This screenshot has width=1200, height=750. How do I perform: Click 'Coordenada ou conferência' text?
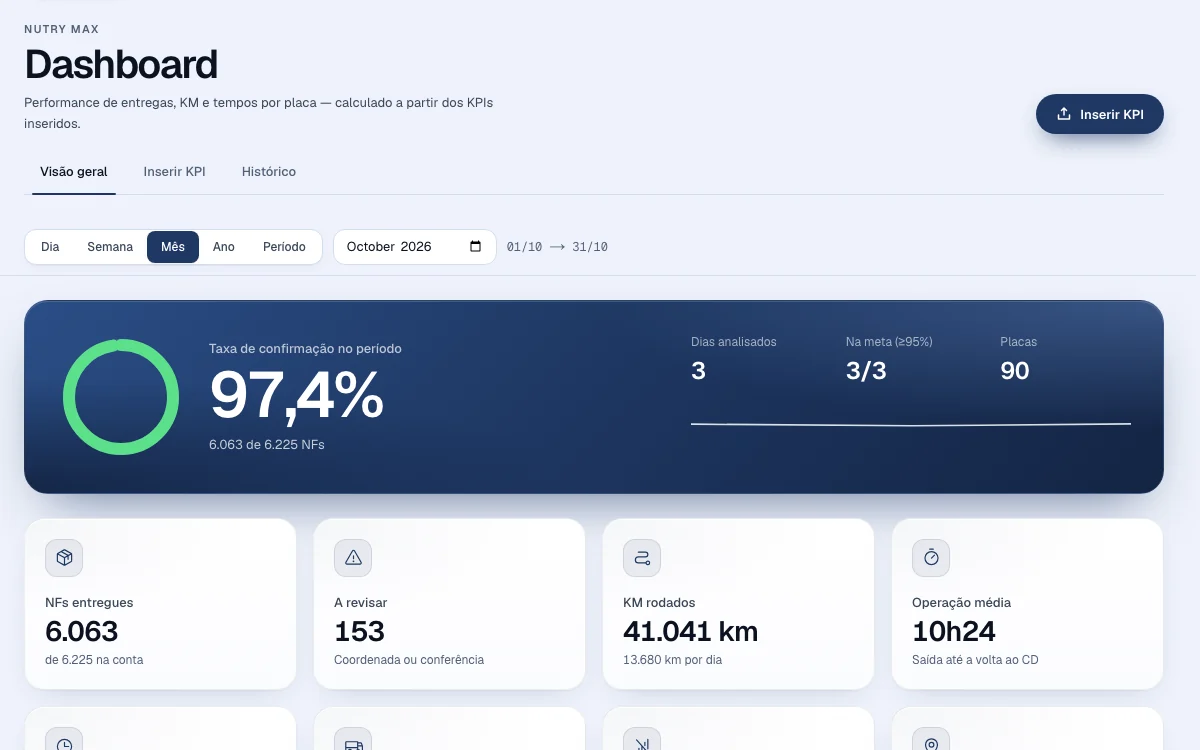pos(409,660)
